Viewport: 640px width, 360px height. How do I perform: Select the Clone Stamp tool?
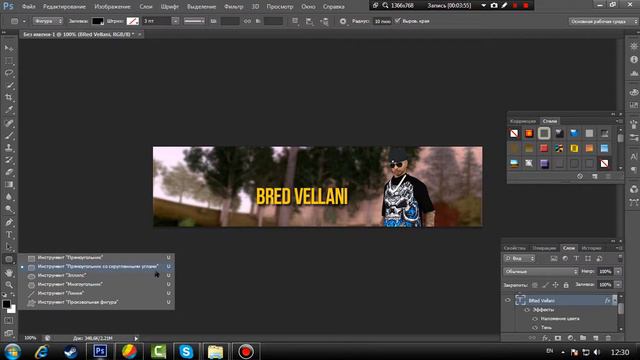(9, 147)
